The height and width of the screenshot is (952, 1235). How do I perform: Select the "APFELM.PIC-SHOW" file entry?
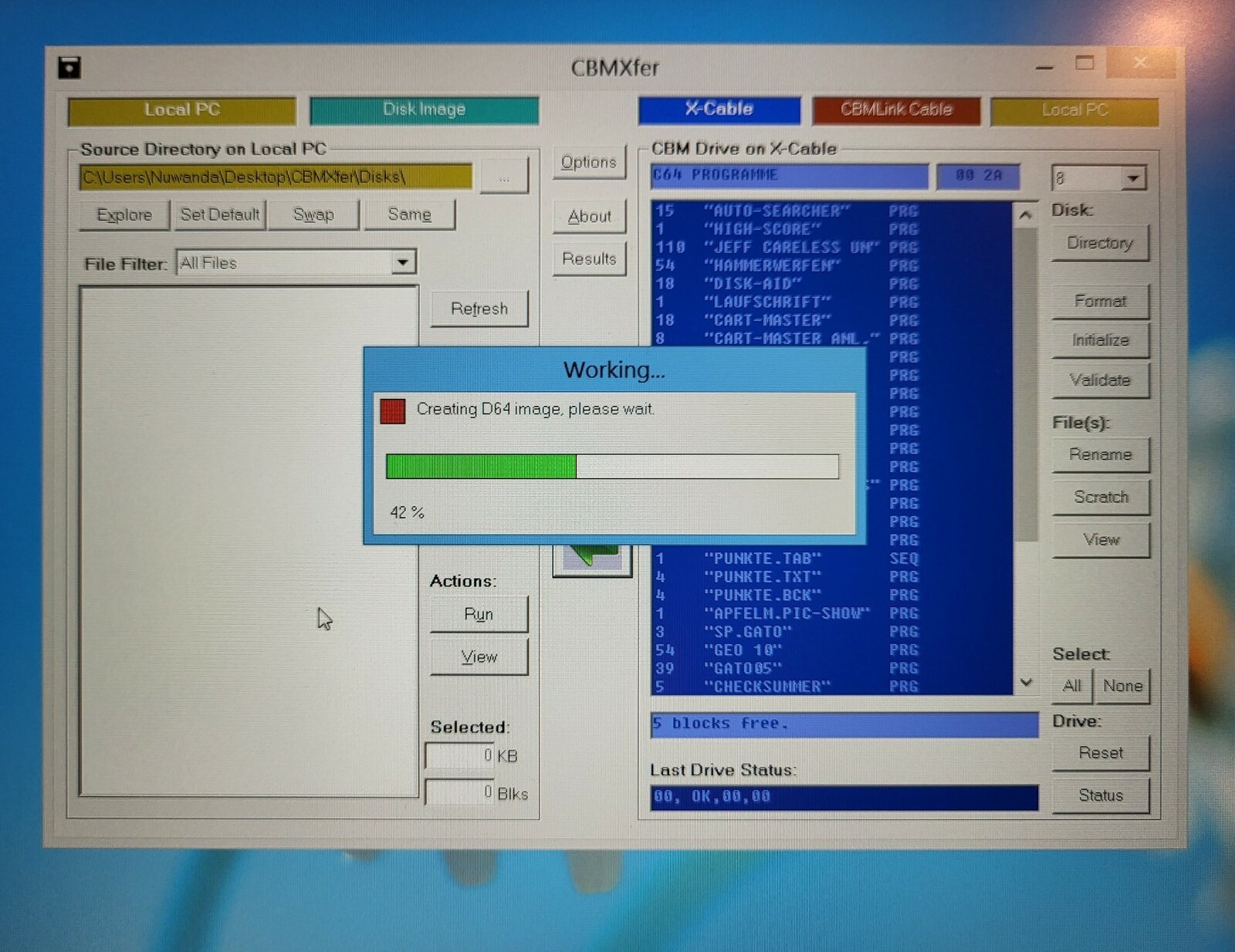pyautogui.click(x=831, y=614)
